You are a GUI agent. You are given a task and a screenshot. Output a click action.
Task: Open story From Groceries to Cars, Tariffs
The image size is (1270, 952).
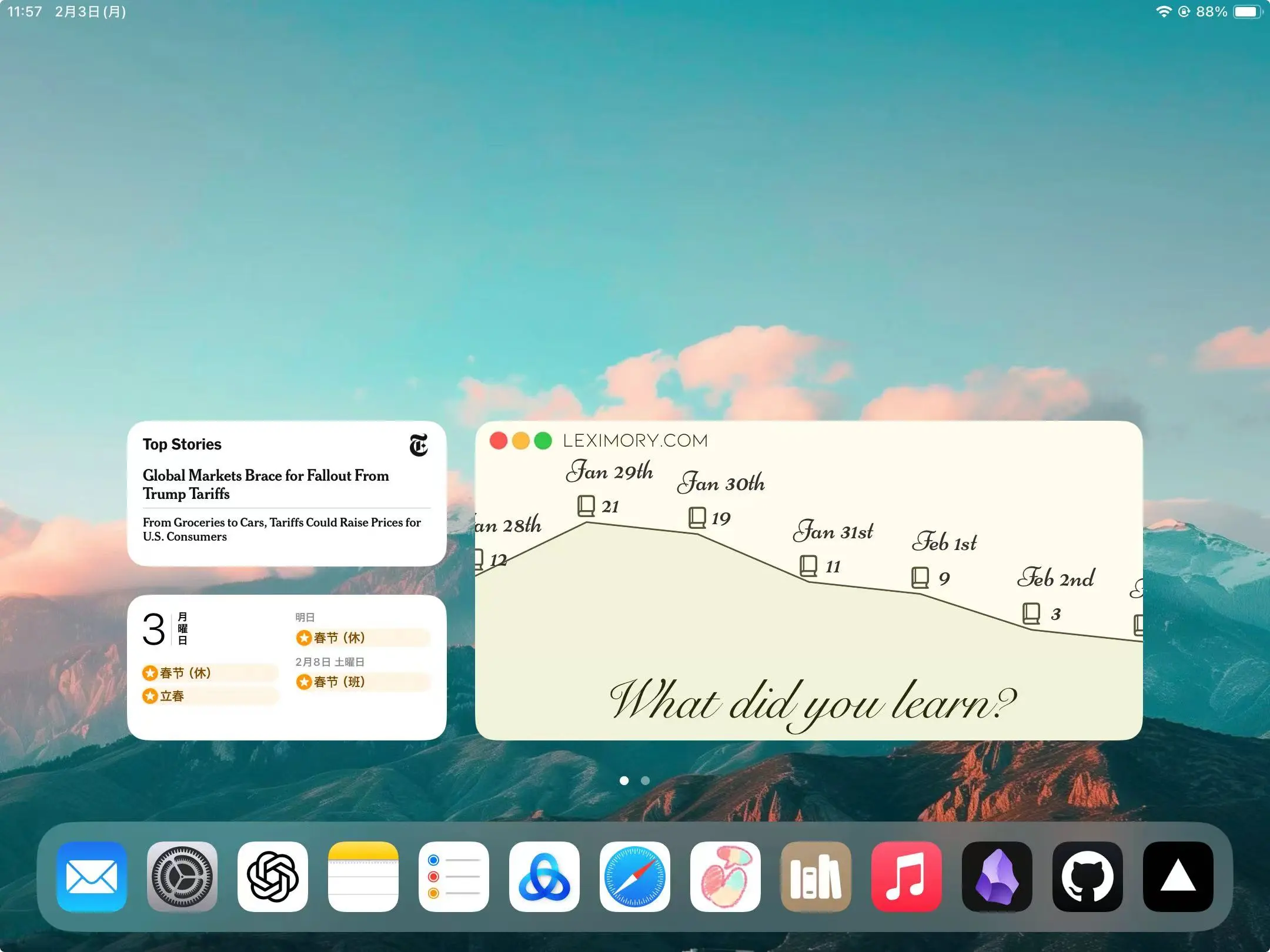pyautogui.click(x=282, y=529)
